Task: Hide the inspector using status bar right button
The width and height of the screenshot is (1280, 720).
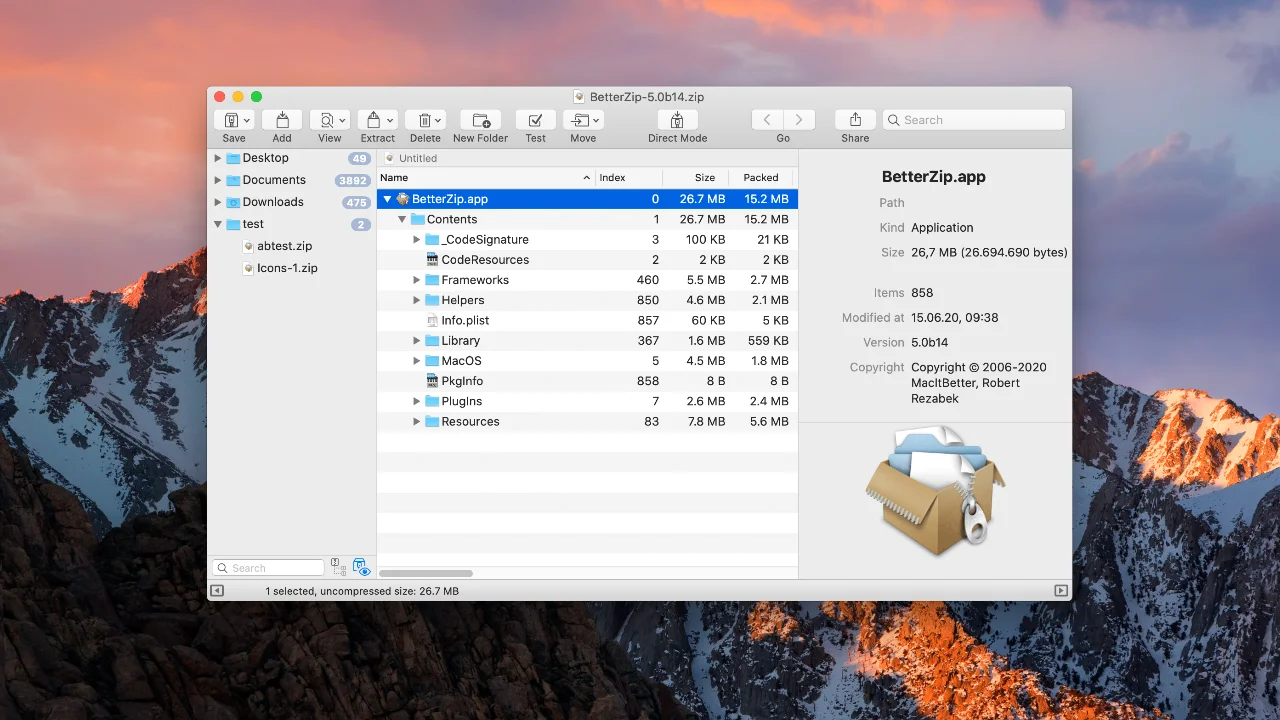Action: pos(1061,591)
